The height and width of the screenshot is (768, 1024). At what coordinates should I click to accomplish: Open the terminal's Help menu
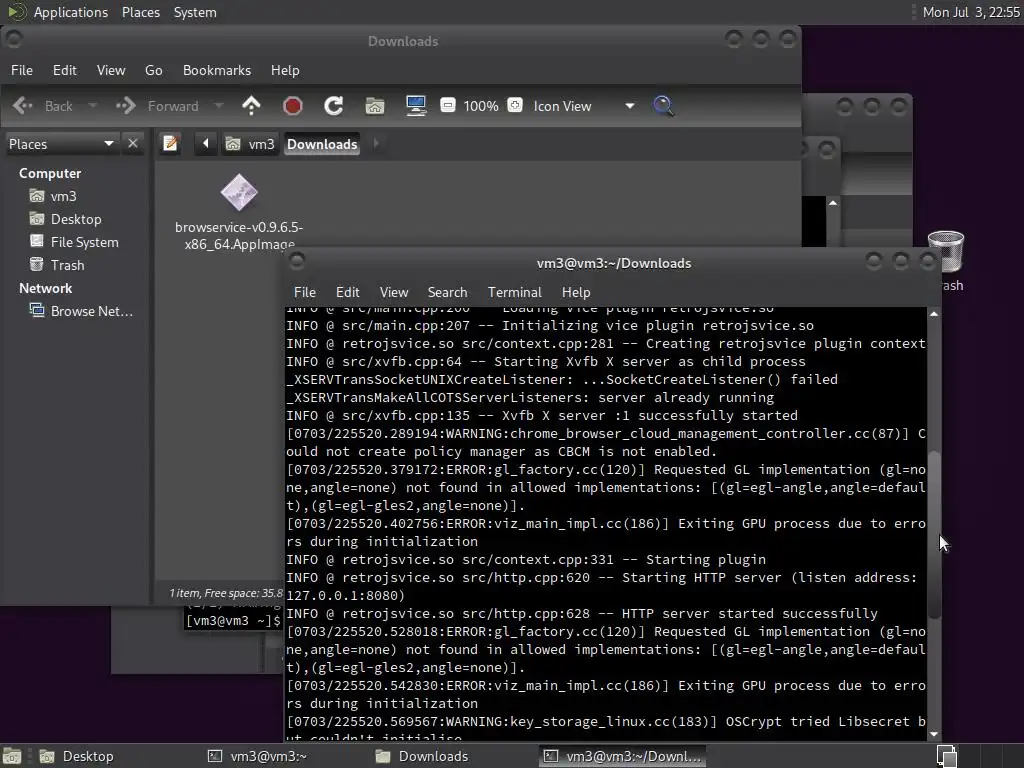tap(576, 292)
